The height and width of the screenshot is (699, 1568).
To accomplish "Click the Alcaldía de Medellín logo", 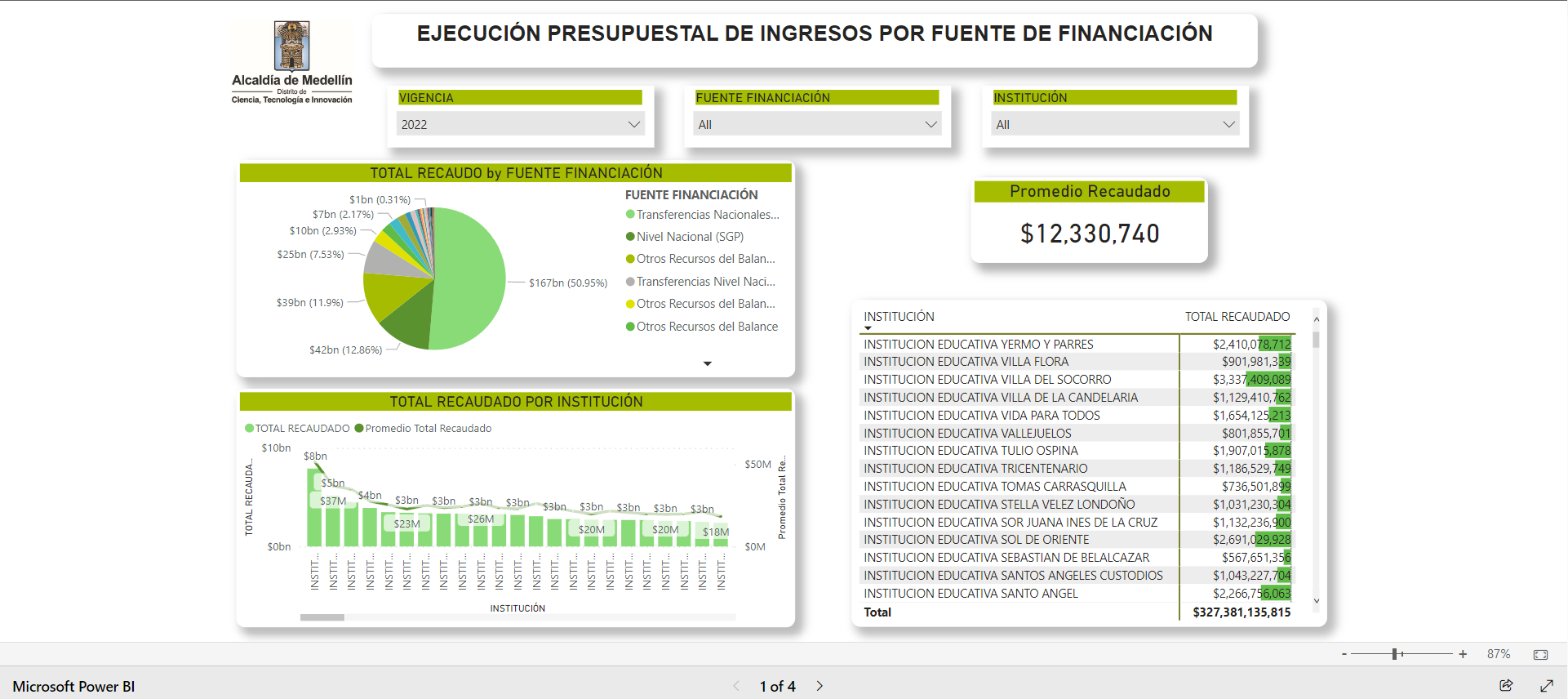I will [291, 63].
